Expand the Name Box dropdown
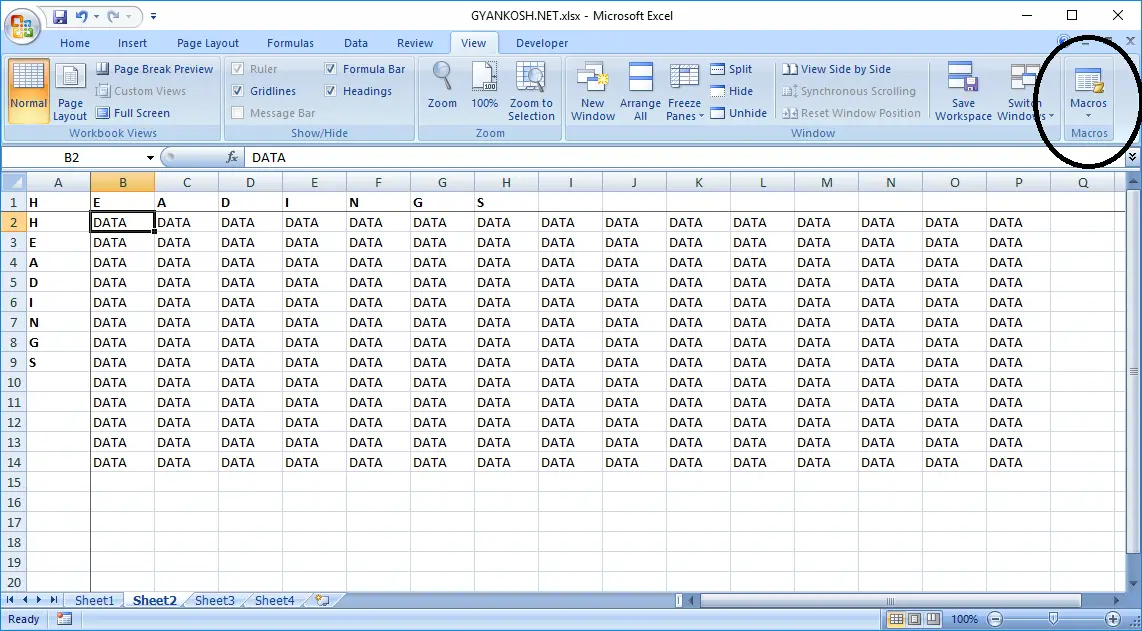Image resolution: width=1142 pixels, height=631 pixels. tap(150, 157)
